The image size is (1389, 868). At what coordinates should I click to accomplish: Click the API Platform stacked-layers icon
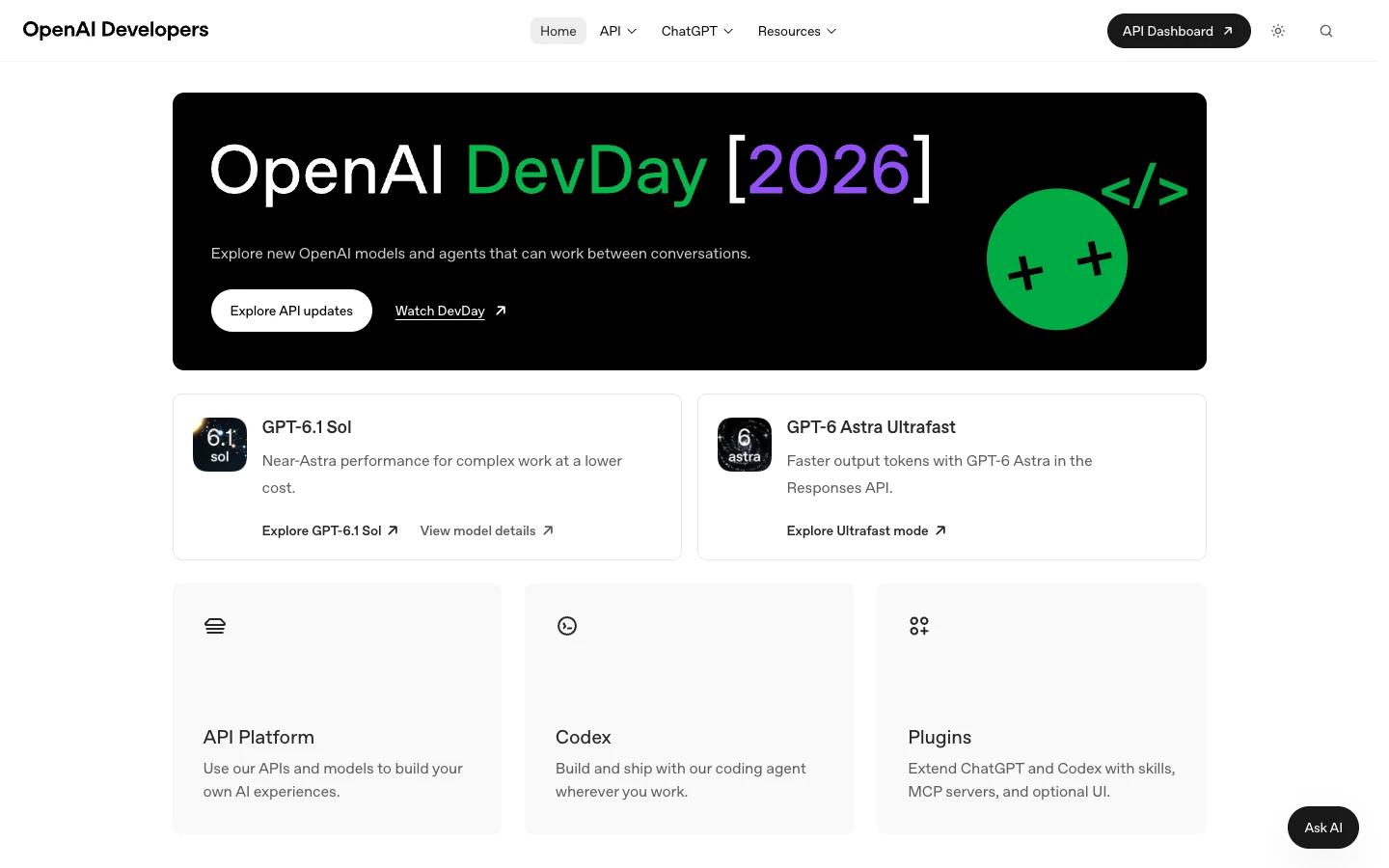coord(215,626)
